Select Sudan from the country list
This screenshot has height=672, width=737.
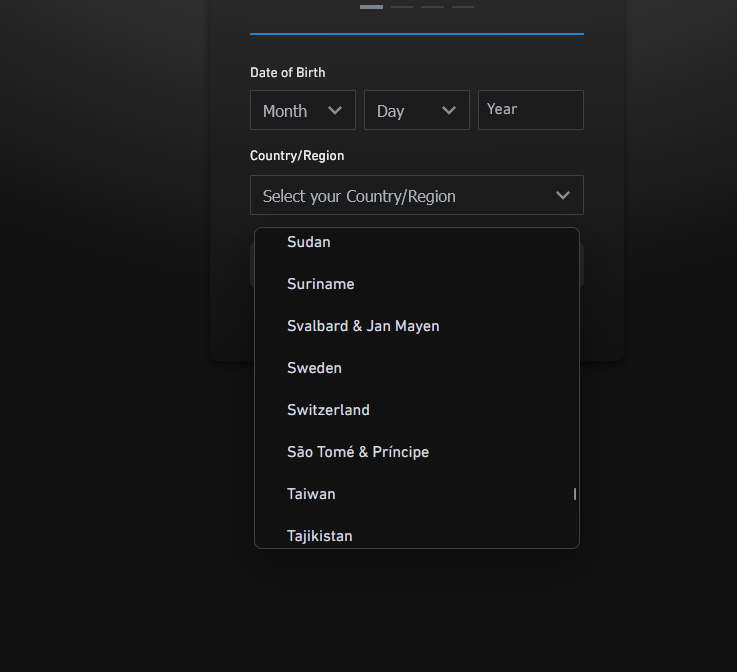[309, 242]
